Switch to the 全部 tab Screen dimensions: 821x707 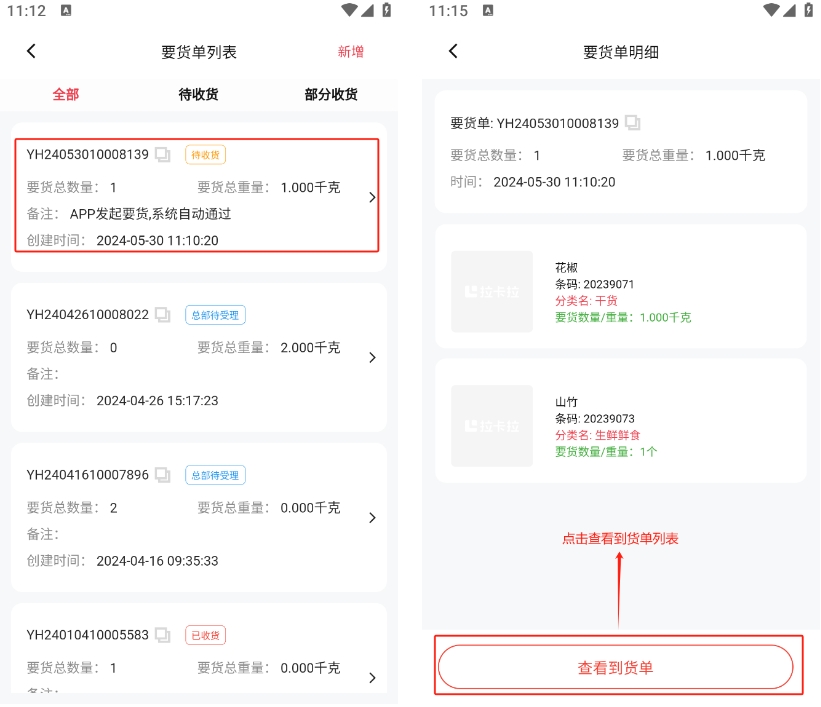pyautogui.click(x=66, y=95)
